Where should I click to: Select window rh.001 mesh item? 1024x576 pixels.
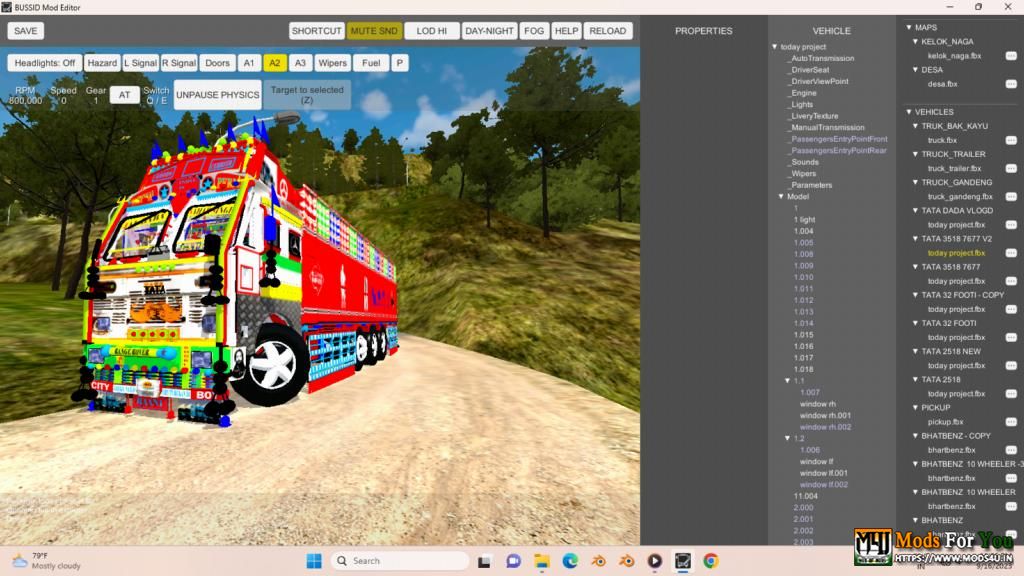point(825,415)
